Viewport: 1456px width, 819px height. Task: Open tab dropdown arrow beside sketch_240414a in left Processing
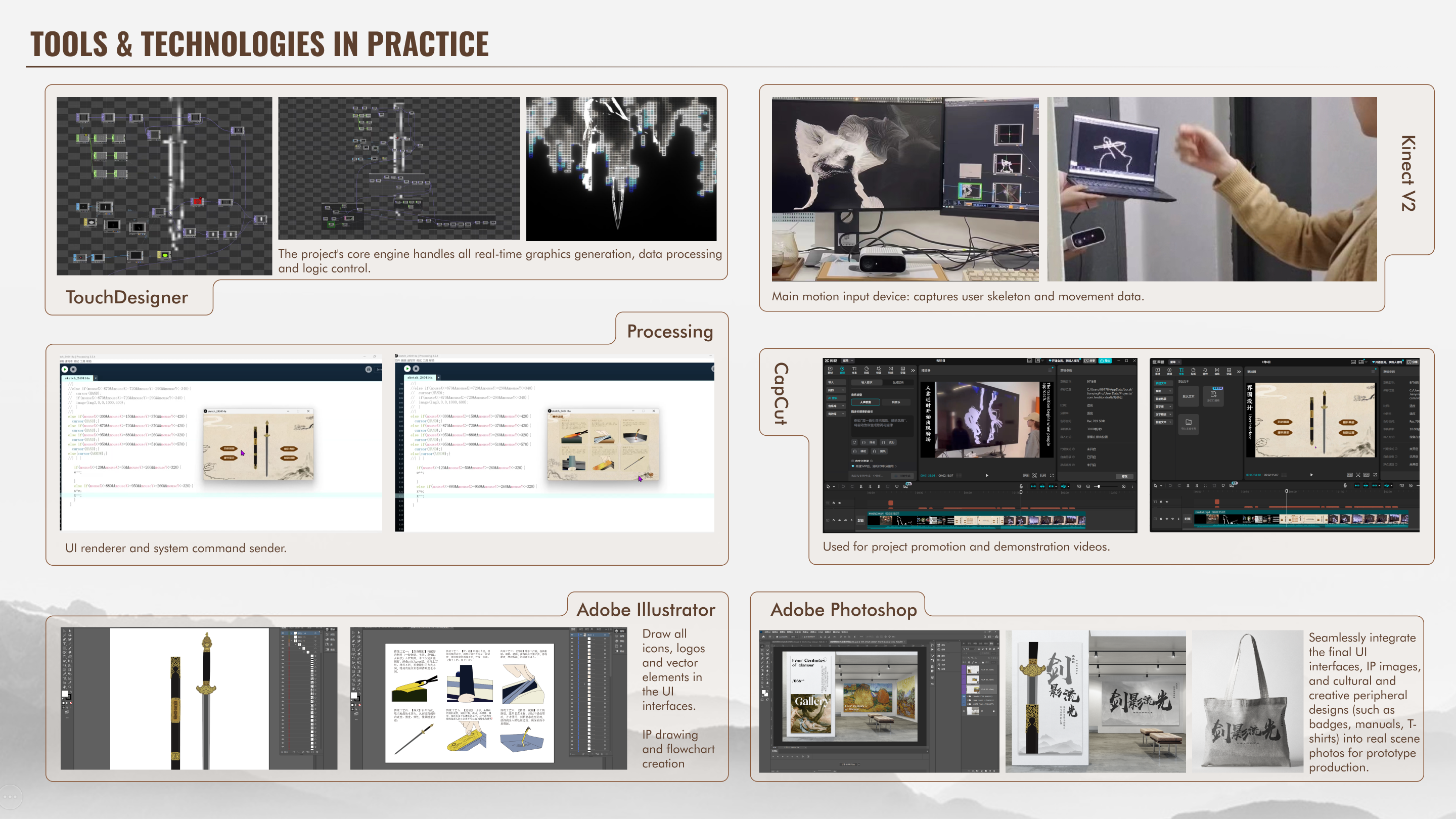[96, 378]
